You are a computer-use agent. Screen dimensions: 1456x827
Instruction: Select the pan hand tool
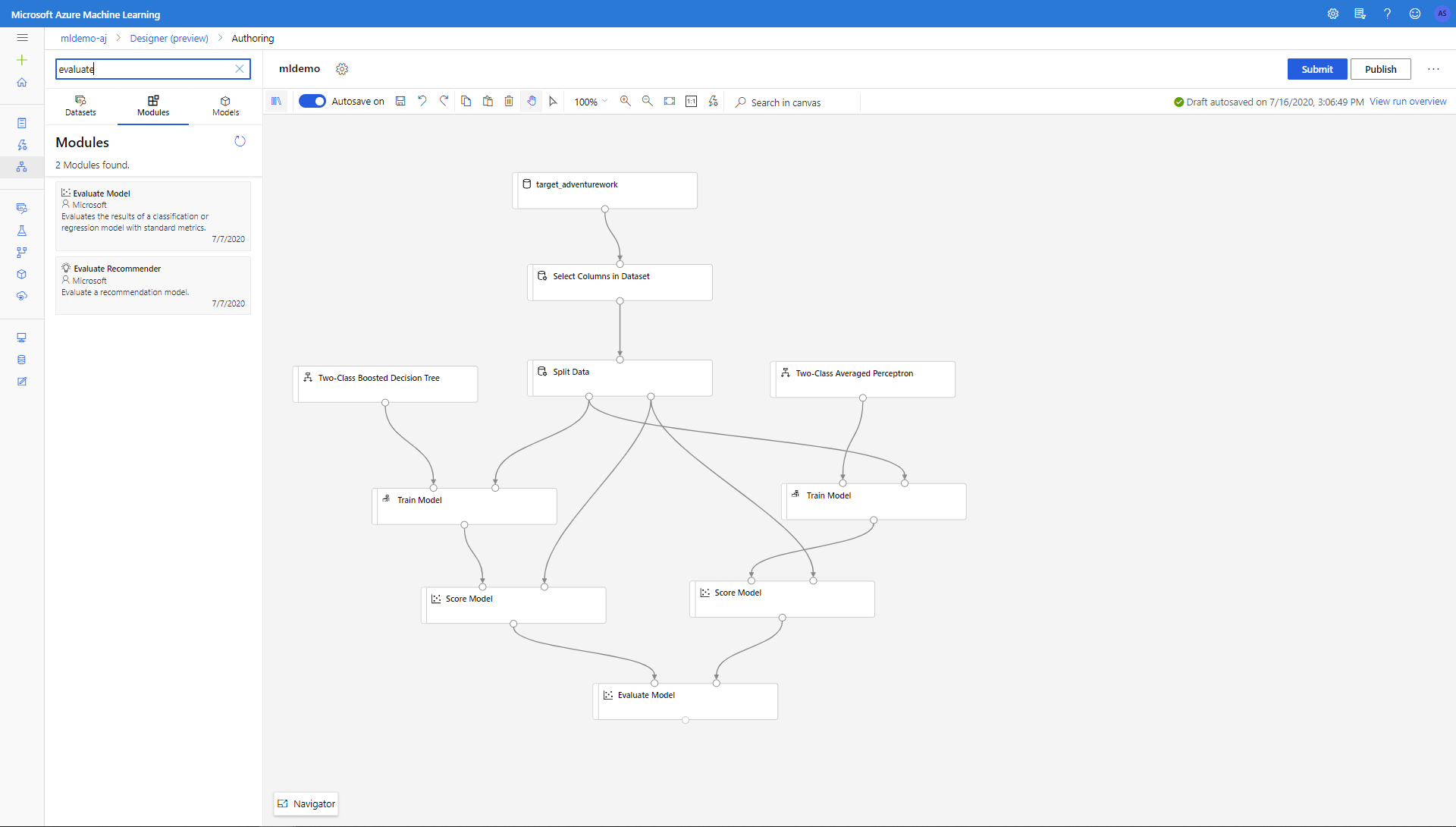[x=532, y=101]
